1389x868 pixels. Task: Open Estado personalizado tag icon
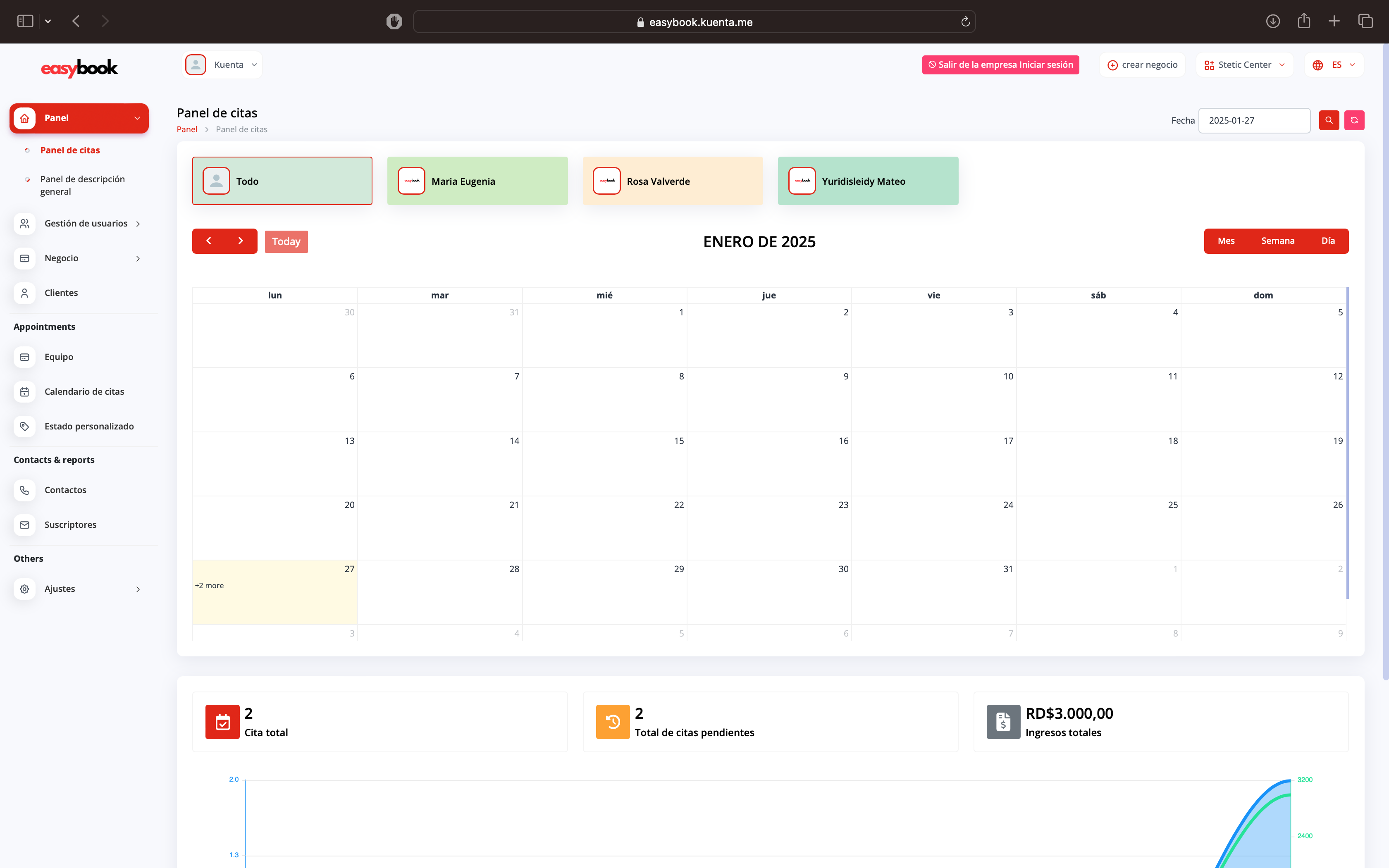point(25,426)
